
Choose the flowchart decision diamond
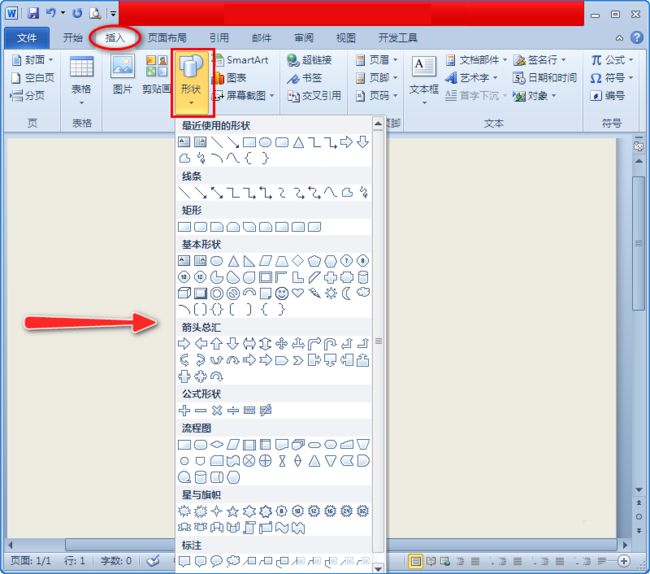point(217,445)
